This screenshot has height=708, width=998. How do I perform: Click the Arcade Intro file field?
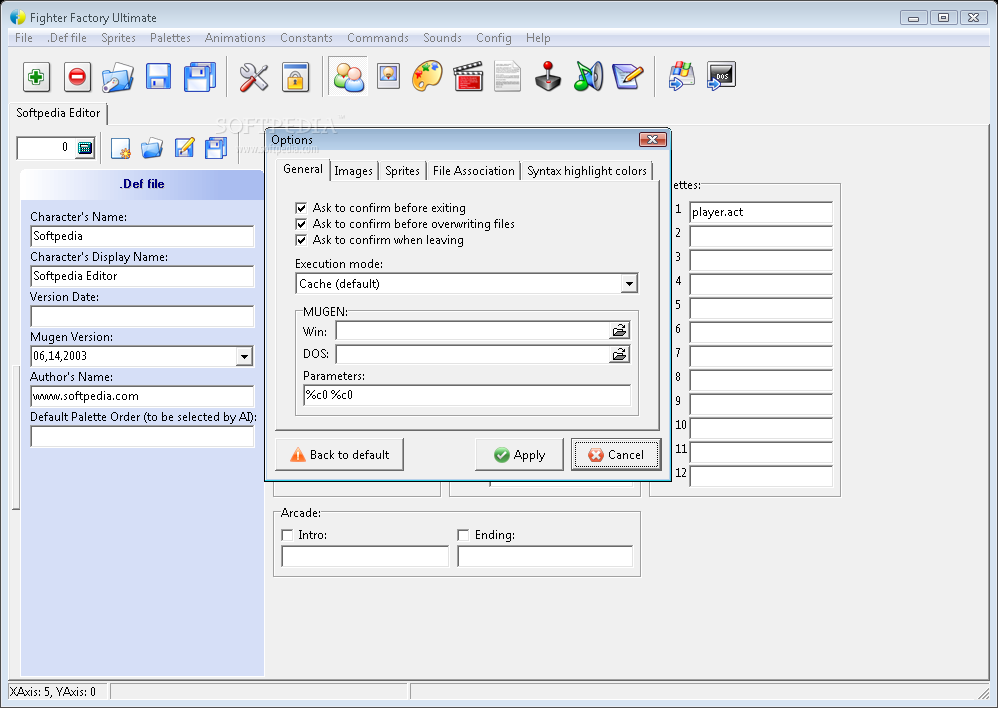coord(365,556)
